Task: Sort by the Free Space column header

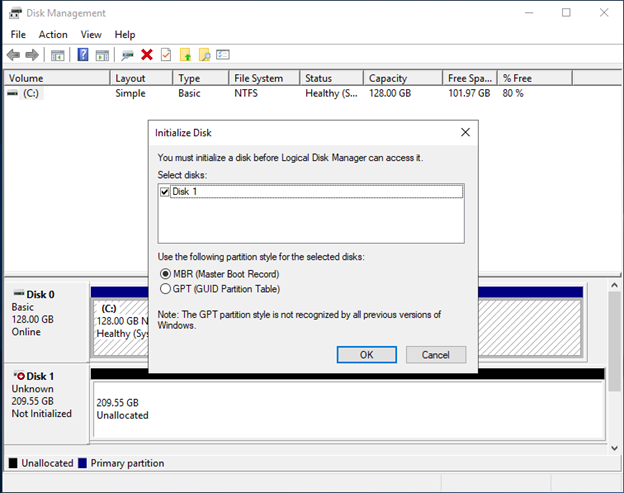Action: (470, 78)
